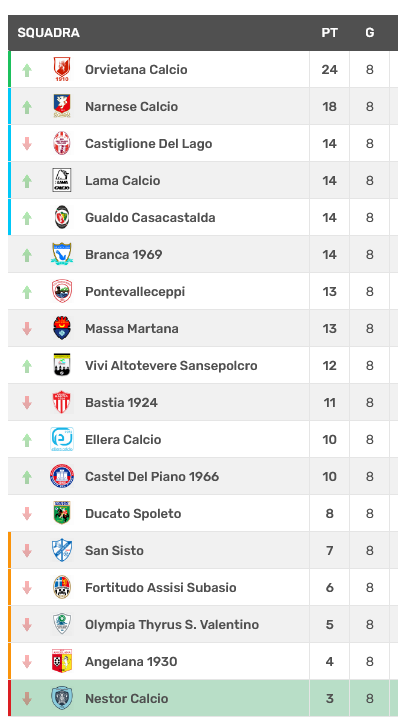Click the red down arrow beside Bastia 1924
398x720 pixels.
27,403
